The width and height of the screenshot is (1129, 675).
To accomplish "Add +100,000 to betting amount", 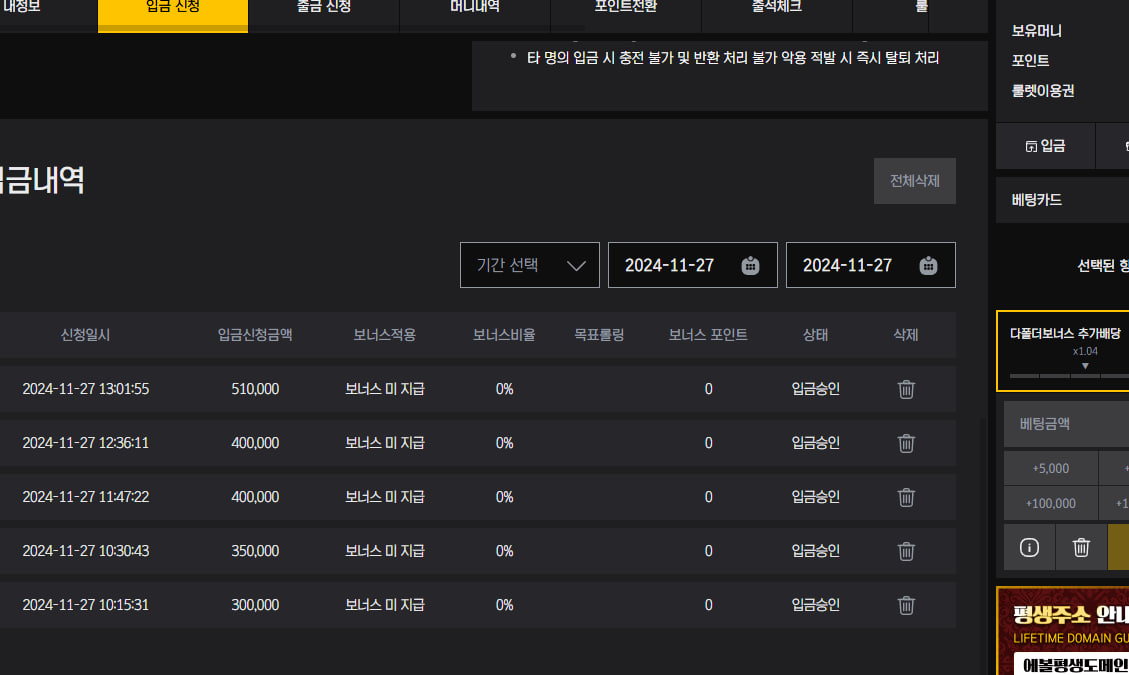I will tap(1050, 503).
